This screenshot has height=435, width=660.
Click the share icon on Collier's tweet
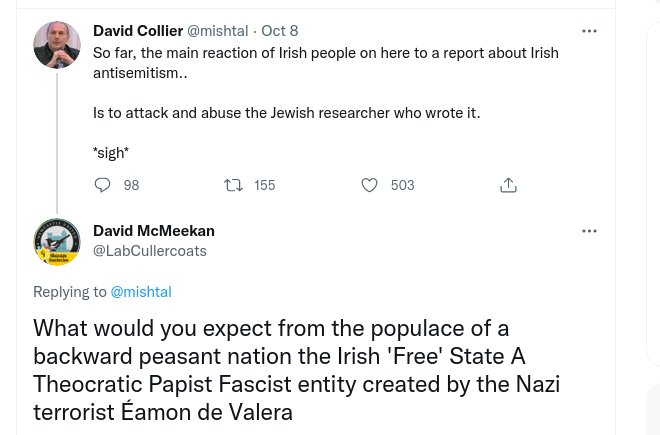pos(508,185)
